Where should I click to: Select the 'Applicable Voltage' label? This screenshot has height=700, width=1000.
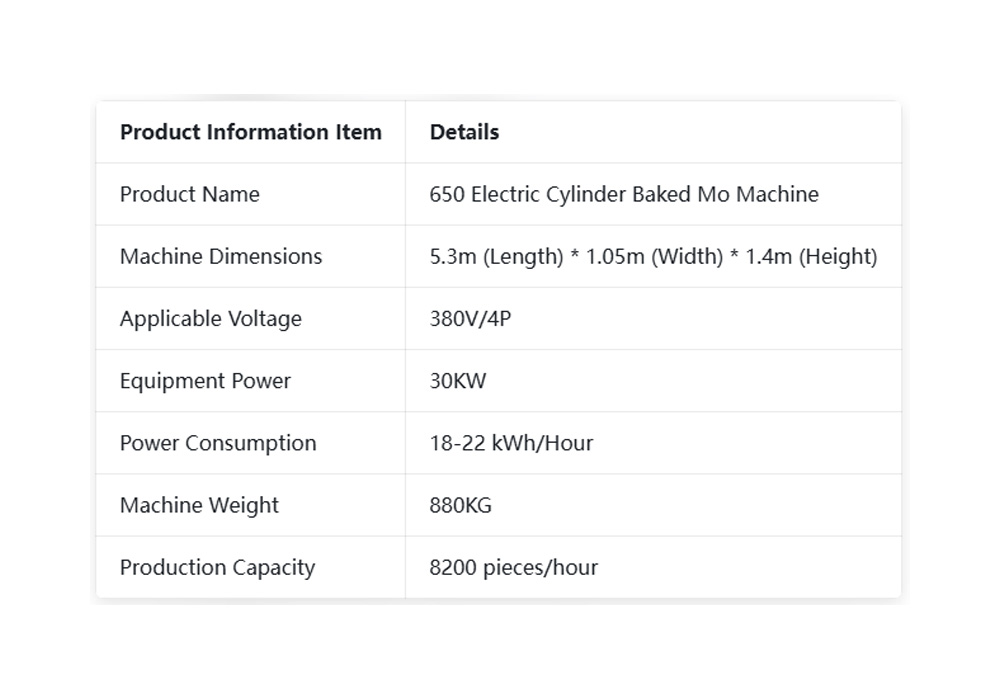pos(210,318)
